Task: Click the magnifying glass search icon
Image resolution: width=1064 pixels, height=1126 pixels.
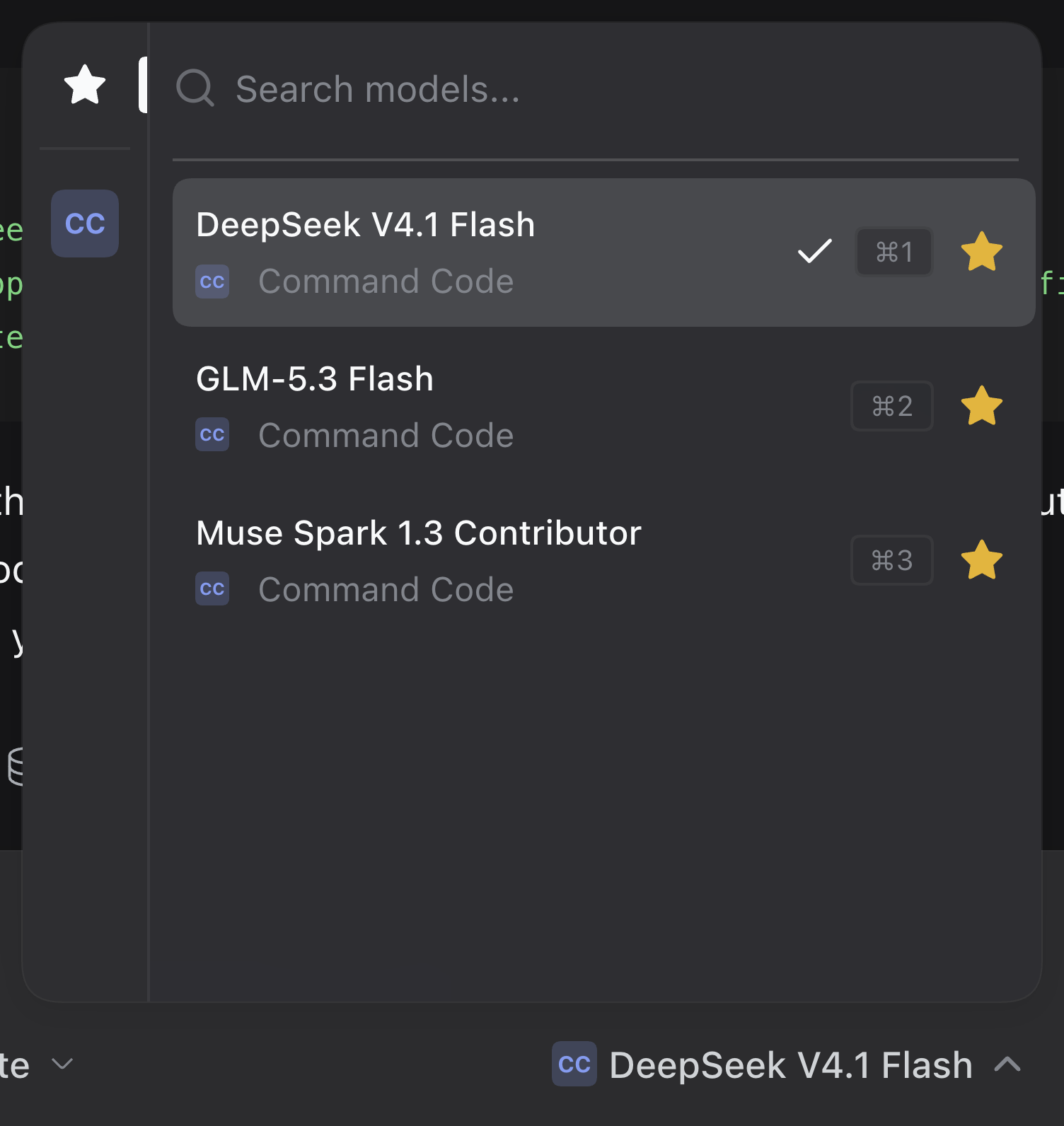Action: pyautogui.click(x=195, y=88)
